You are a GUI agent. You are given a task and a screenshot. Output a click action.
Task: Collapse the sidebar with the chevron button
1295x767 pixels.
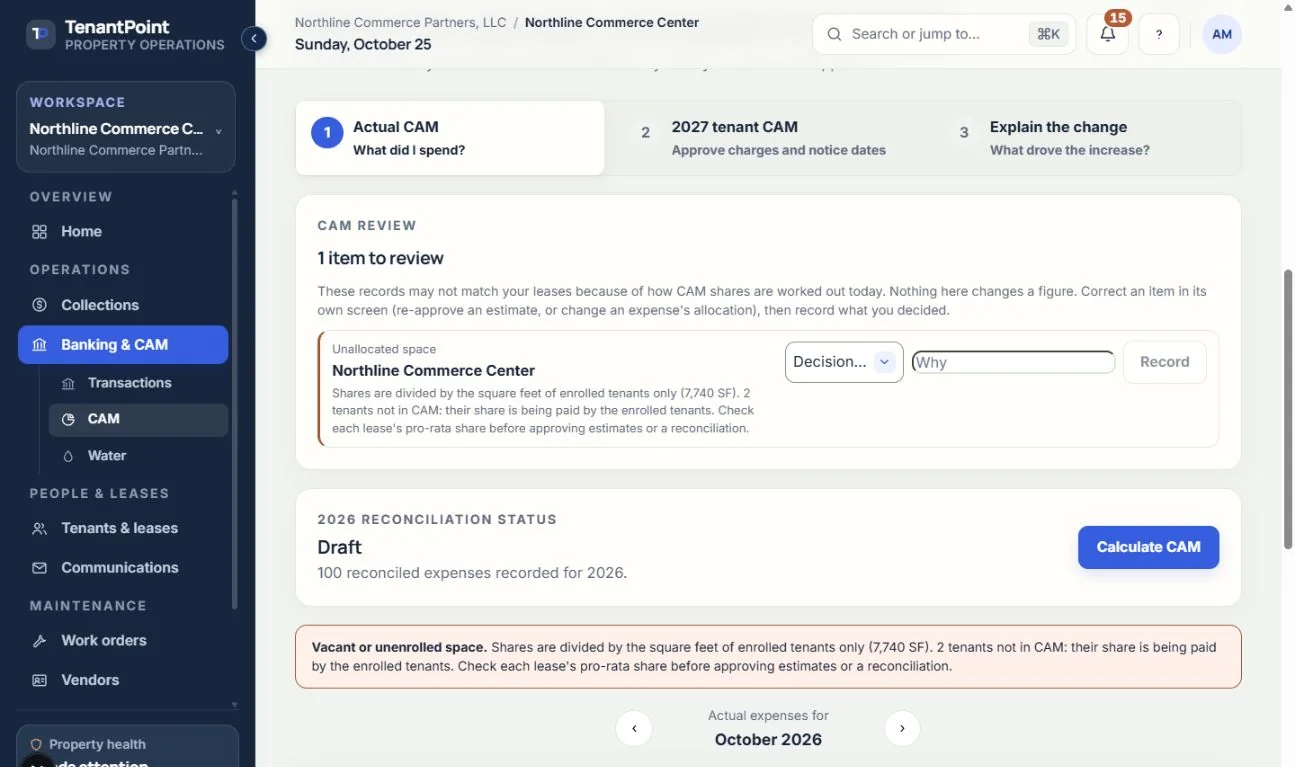pyautogui.click(x=254, y=38)
